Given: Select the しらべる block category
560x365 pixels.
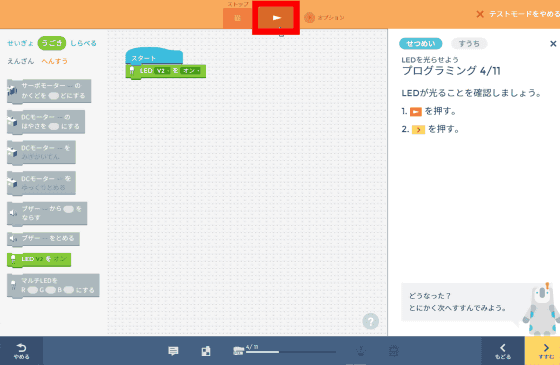Looking at the screenshot, I should point(83,43).
